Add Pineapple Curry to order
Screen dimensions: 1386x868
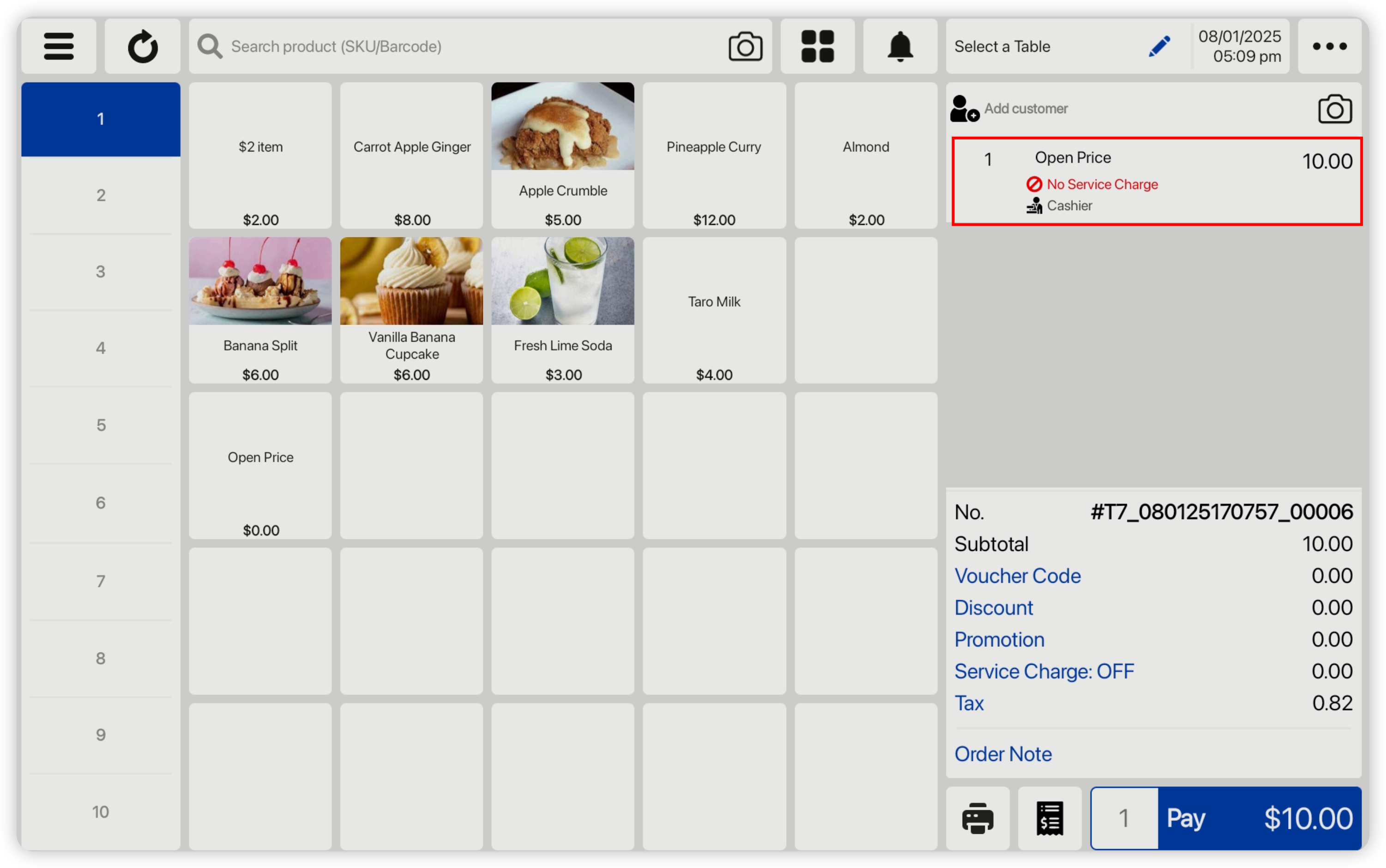714,155
